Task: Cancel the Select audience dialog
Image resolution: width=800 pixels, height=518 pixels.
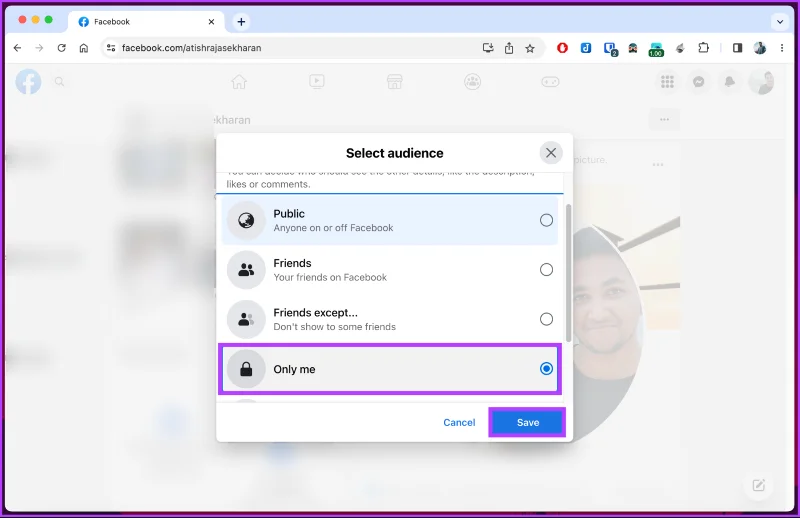Action: click(459, 422)
